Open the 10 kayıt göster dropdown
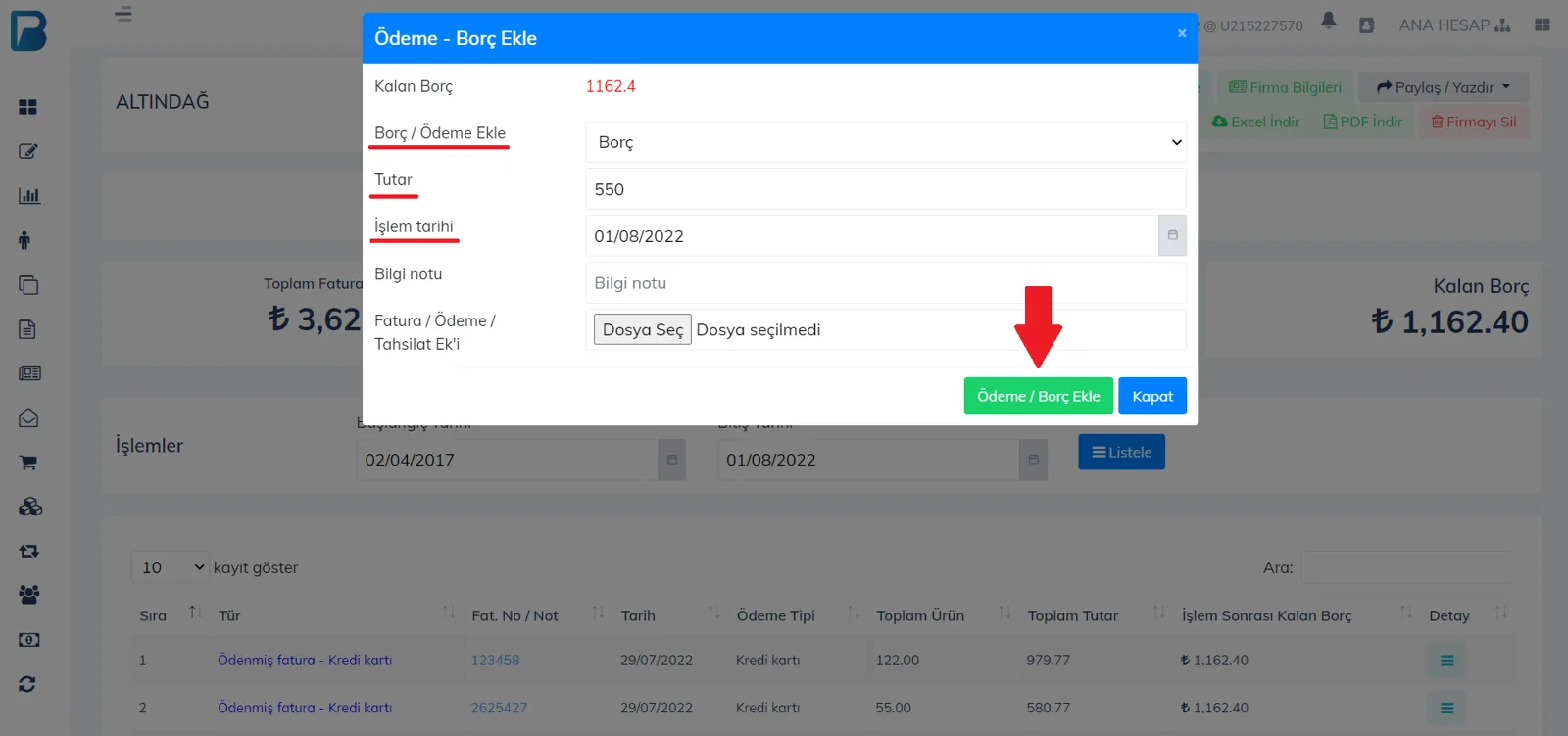Viewport: 1568px width, 736px height. (x=171, y=567)
